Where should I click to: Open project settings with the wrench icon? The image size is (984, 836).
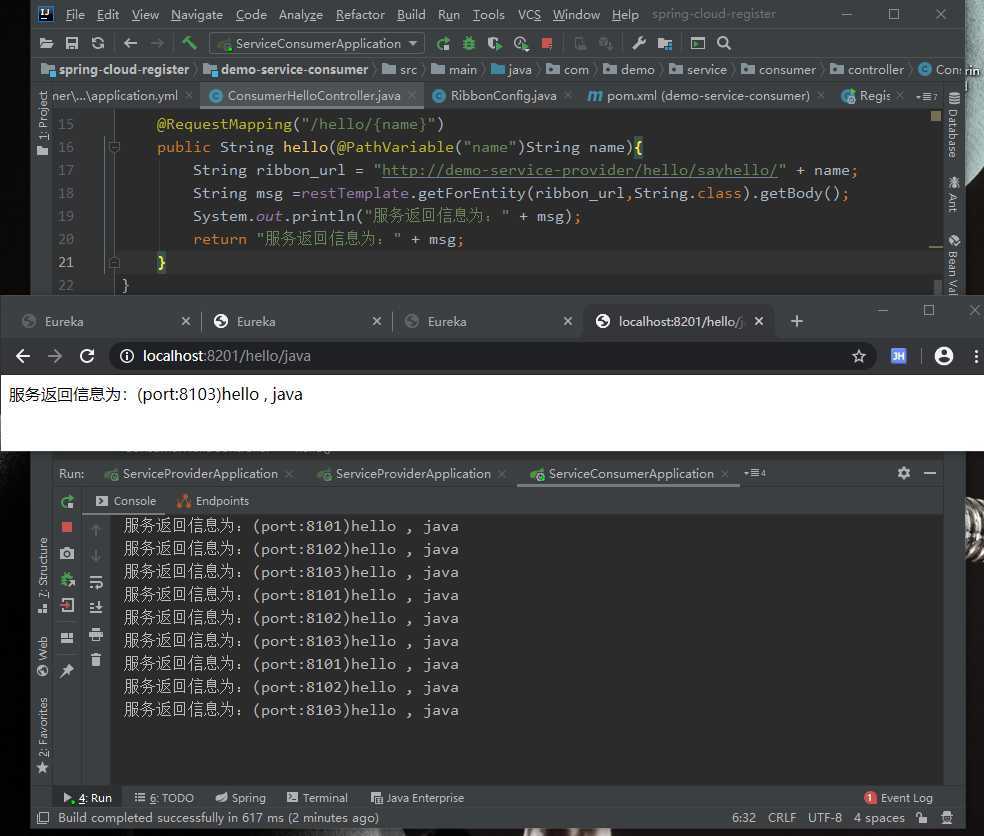pyautogui.click(x=639, y=43)
